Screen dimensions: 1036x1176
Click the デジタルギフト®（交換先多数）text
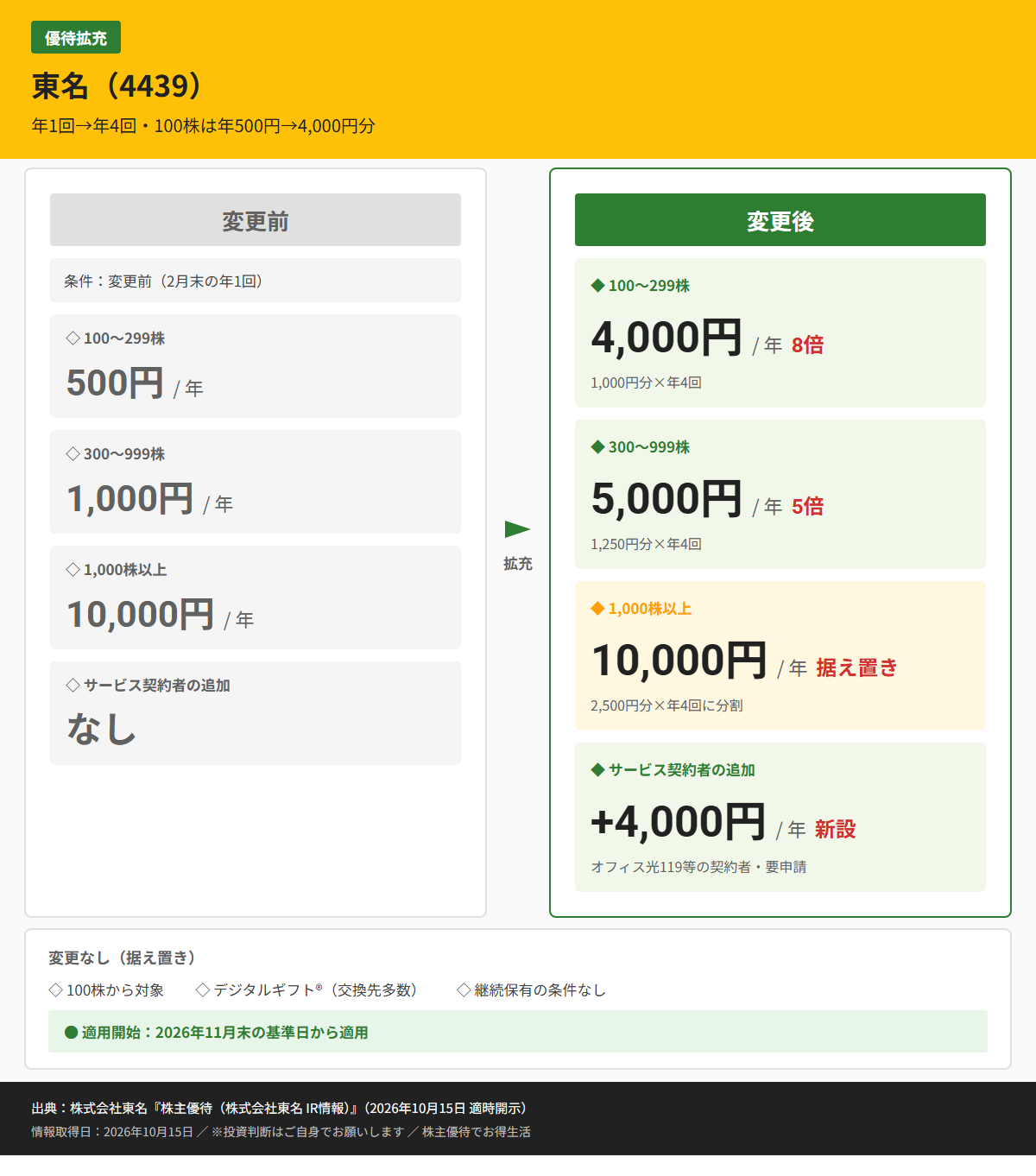tap(315, 990)
